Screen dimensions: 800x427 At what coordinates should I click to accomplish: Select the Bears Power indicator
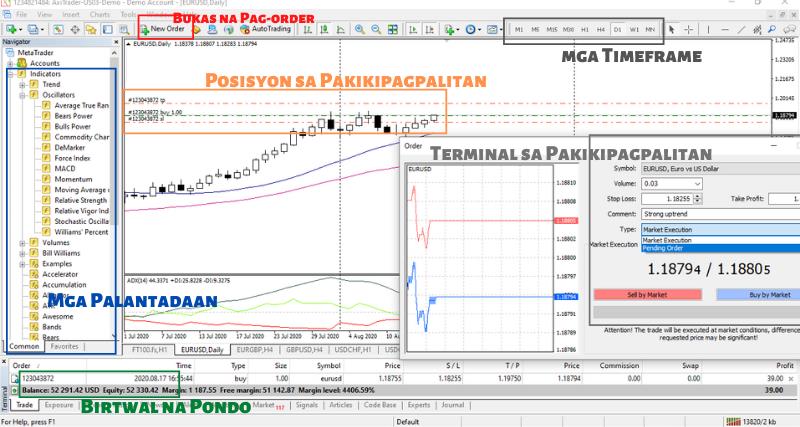coord(73,116)
